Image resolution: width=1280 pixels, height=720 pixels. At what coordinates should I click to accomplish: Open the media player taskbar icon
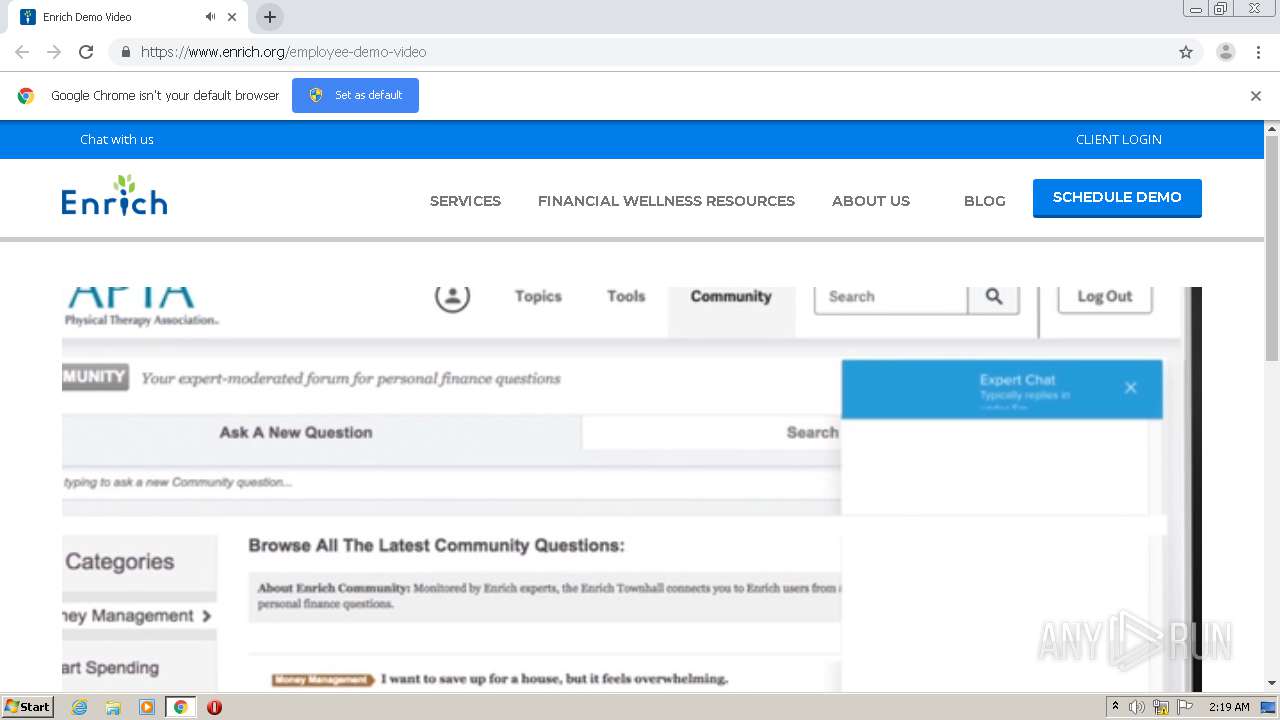147,707
